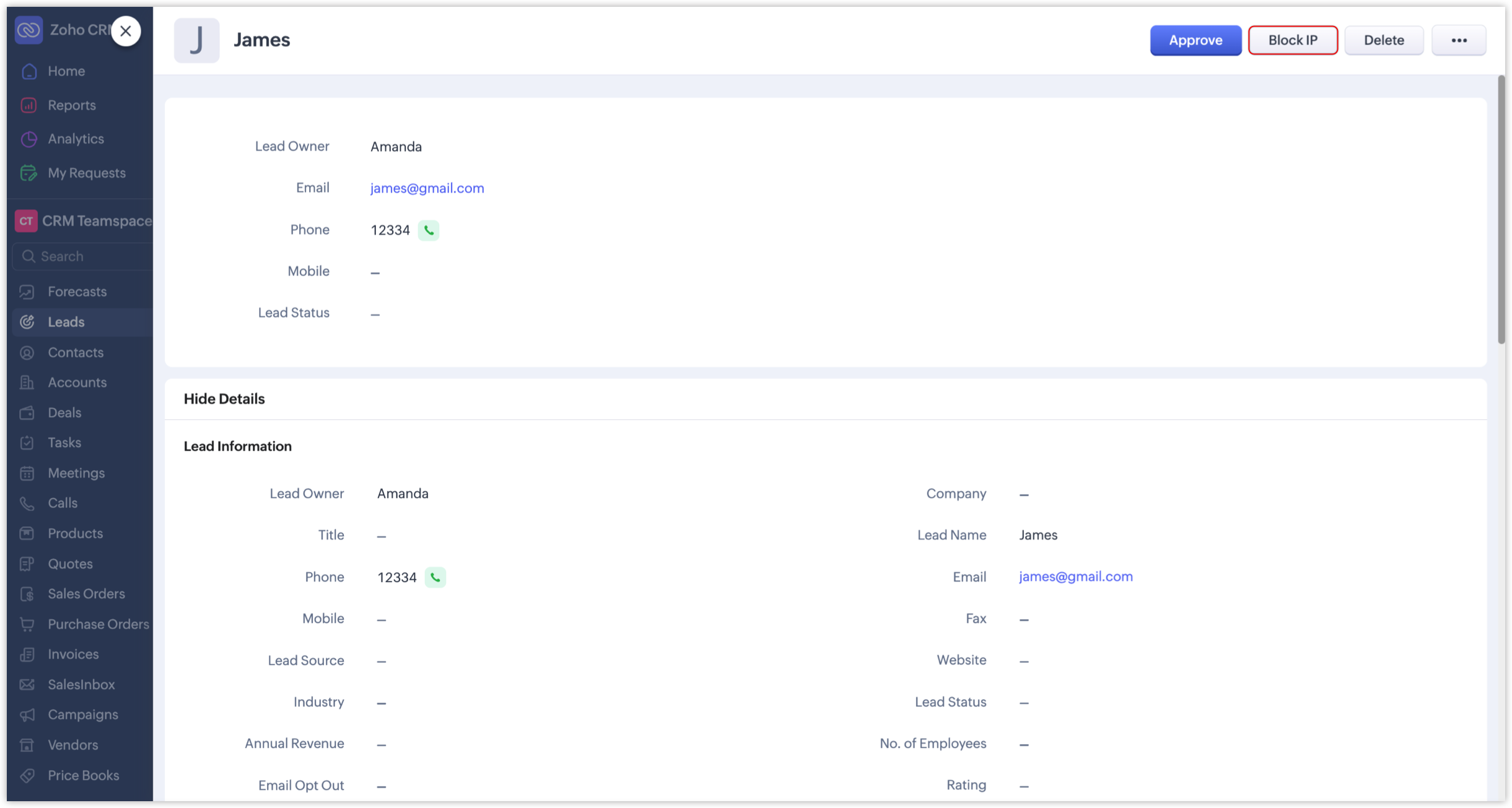Open the Campaigns module in the sidebar
Viewport: 1512px width, 808px height.
(x=82, y=715)
